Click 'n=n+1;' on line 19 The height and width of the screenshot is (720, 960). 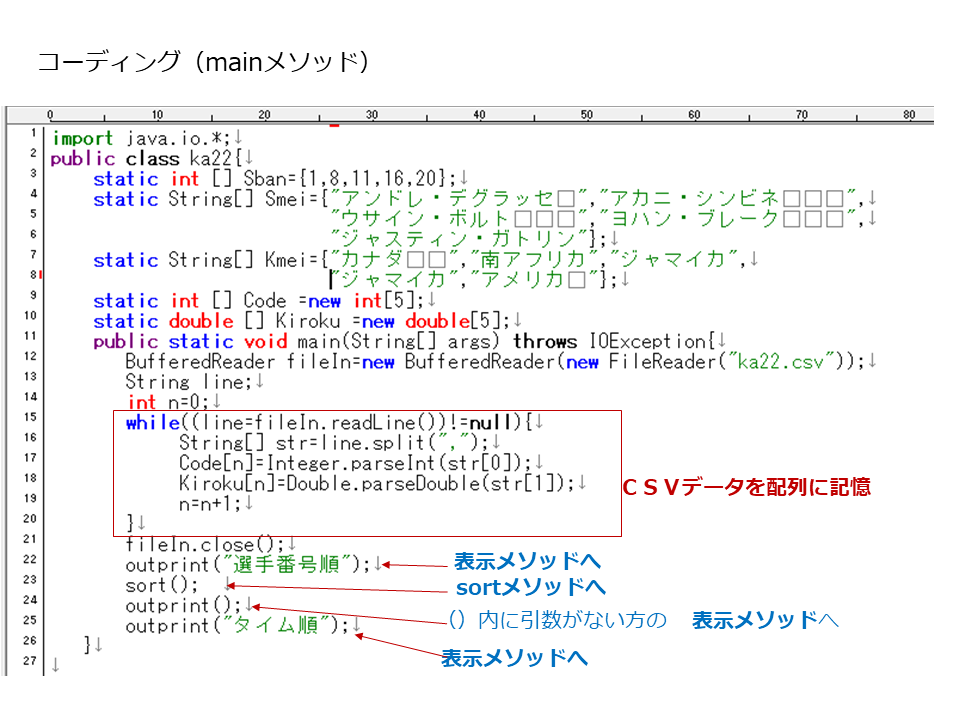210,504
